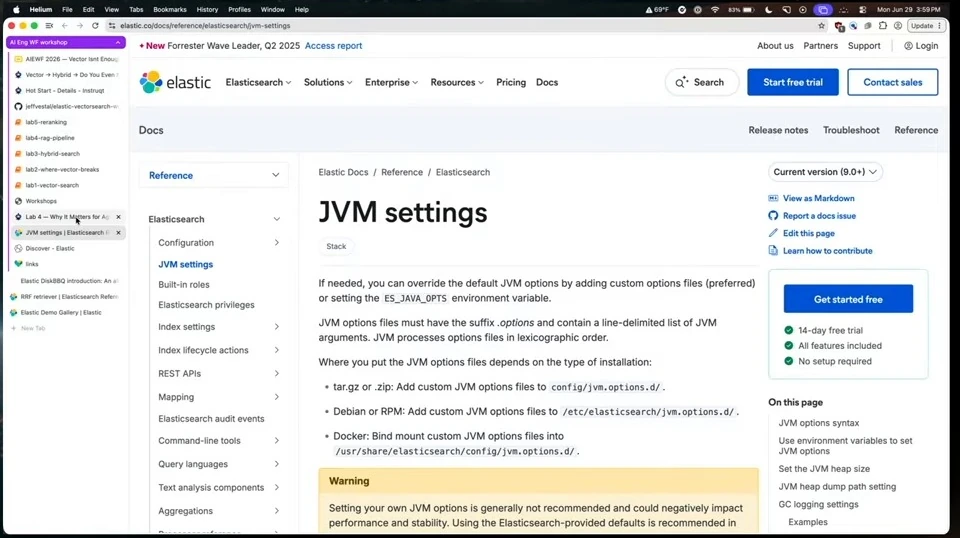
Task: Open the red shield extension icon
Action: coord(839,26)
